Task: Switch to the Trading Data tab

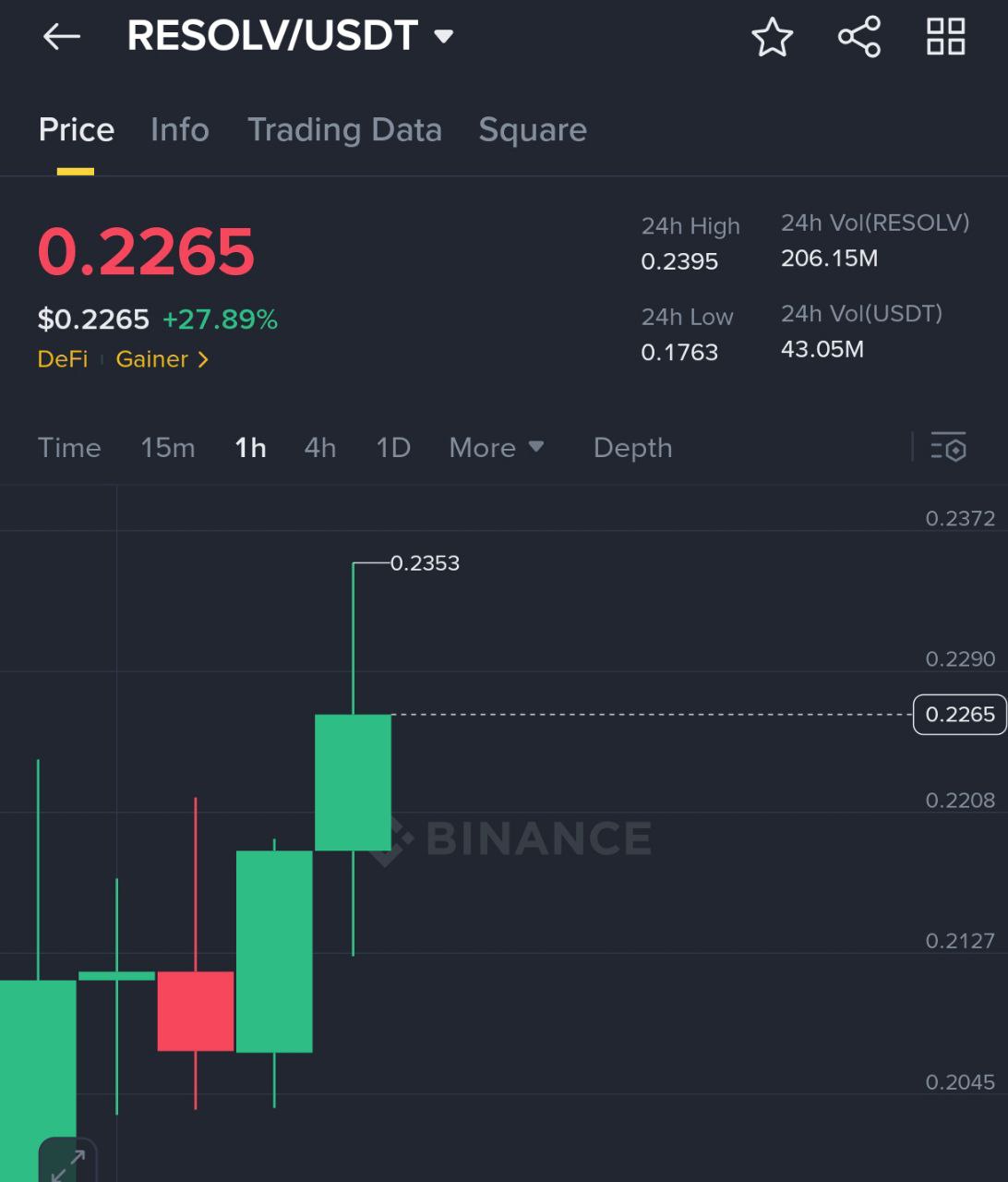Action: 344,130
